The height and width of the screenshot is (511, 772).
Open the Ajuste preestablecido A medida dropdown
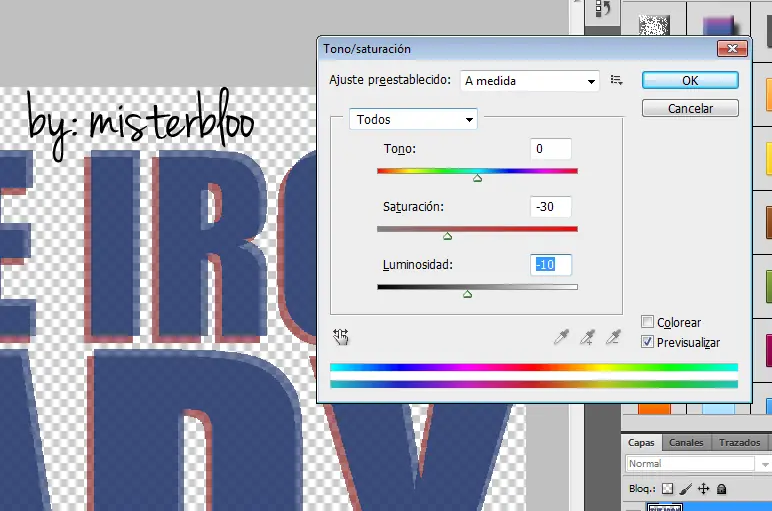click(x=530, y=81)
